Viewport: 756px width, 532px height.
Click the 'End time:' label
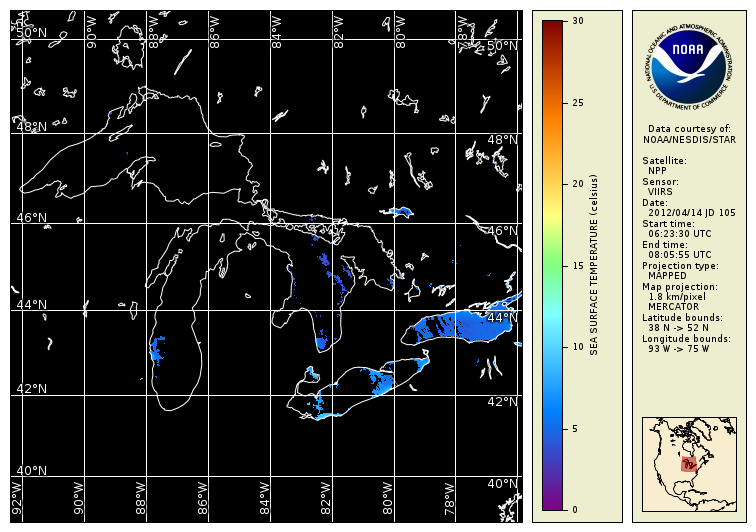coord(666,245)
